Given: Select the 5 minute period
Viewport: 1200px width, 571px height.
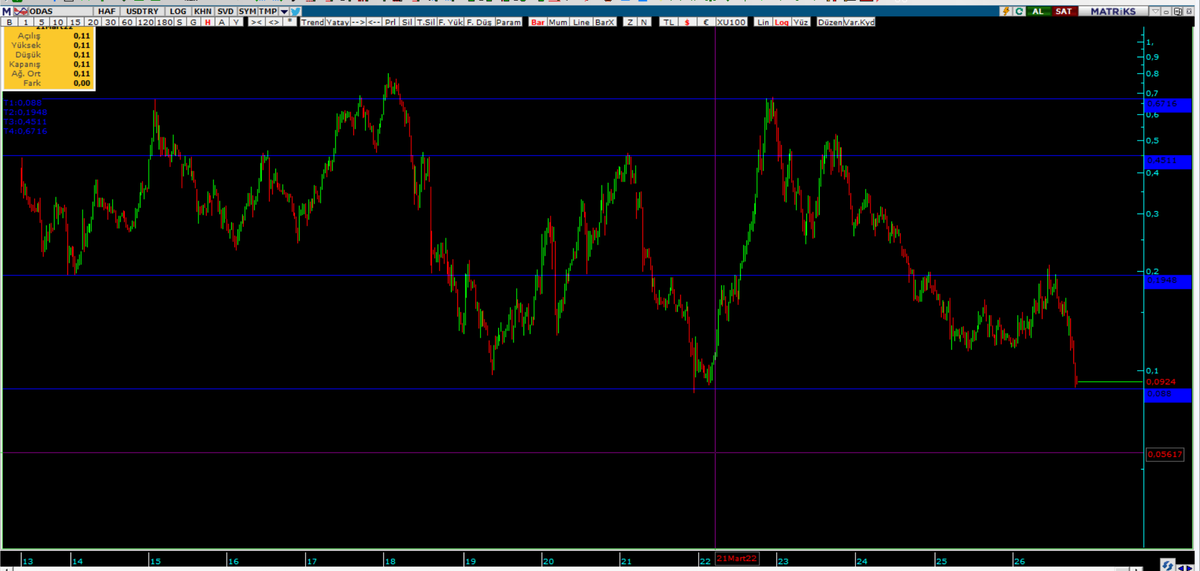Looking at the screenshot, I should [42, 22].
